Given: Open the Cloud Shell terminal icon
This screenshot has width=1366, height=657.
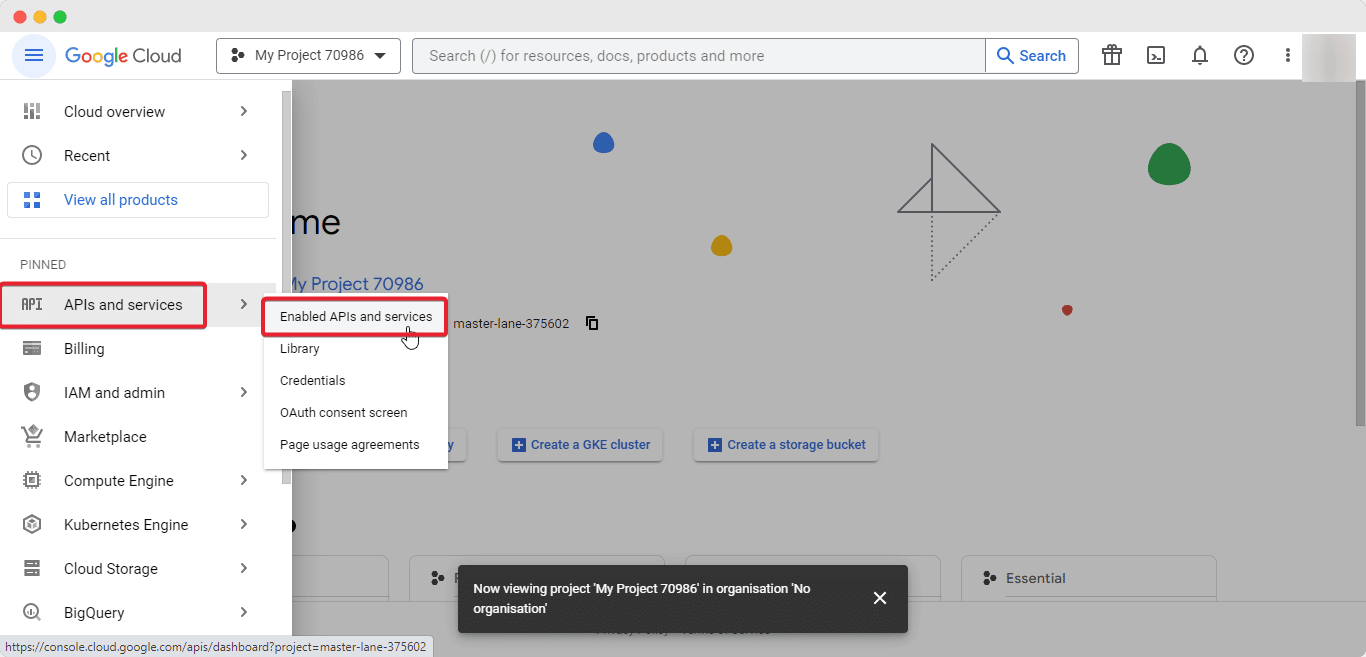Looking at the screenshot, I should pos(1156,56).
